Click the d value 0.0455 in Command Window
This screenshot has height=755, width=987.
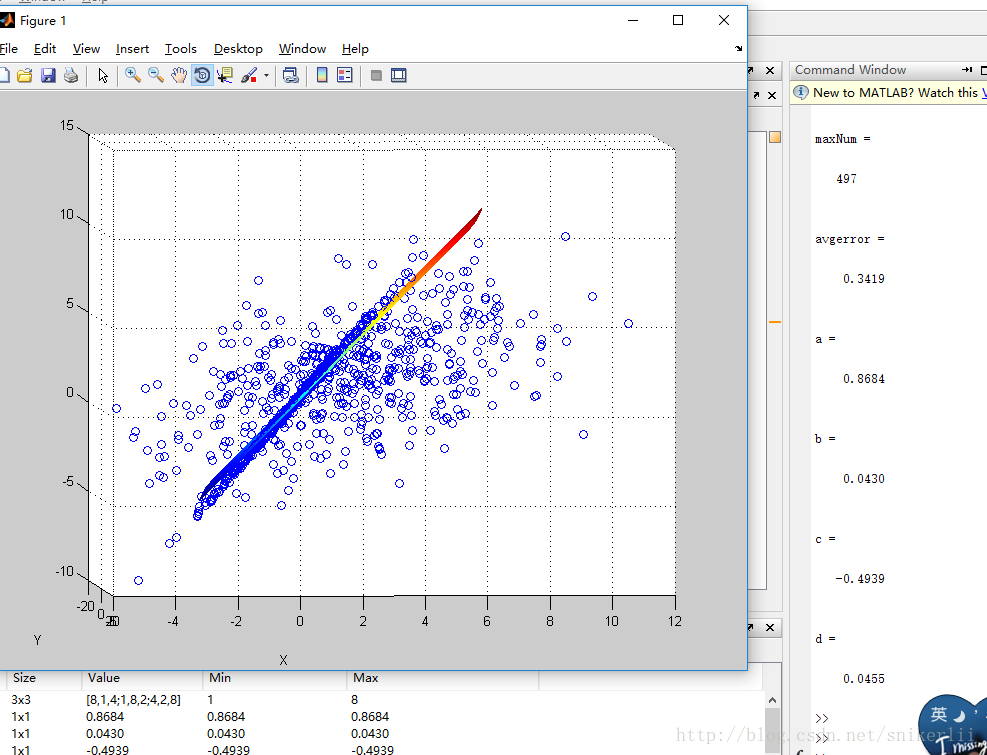[x=864, y=678]
